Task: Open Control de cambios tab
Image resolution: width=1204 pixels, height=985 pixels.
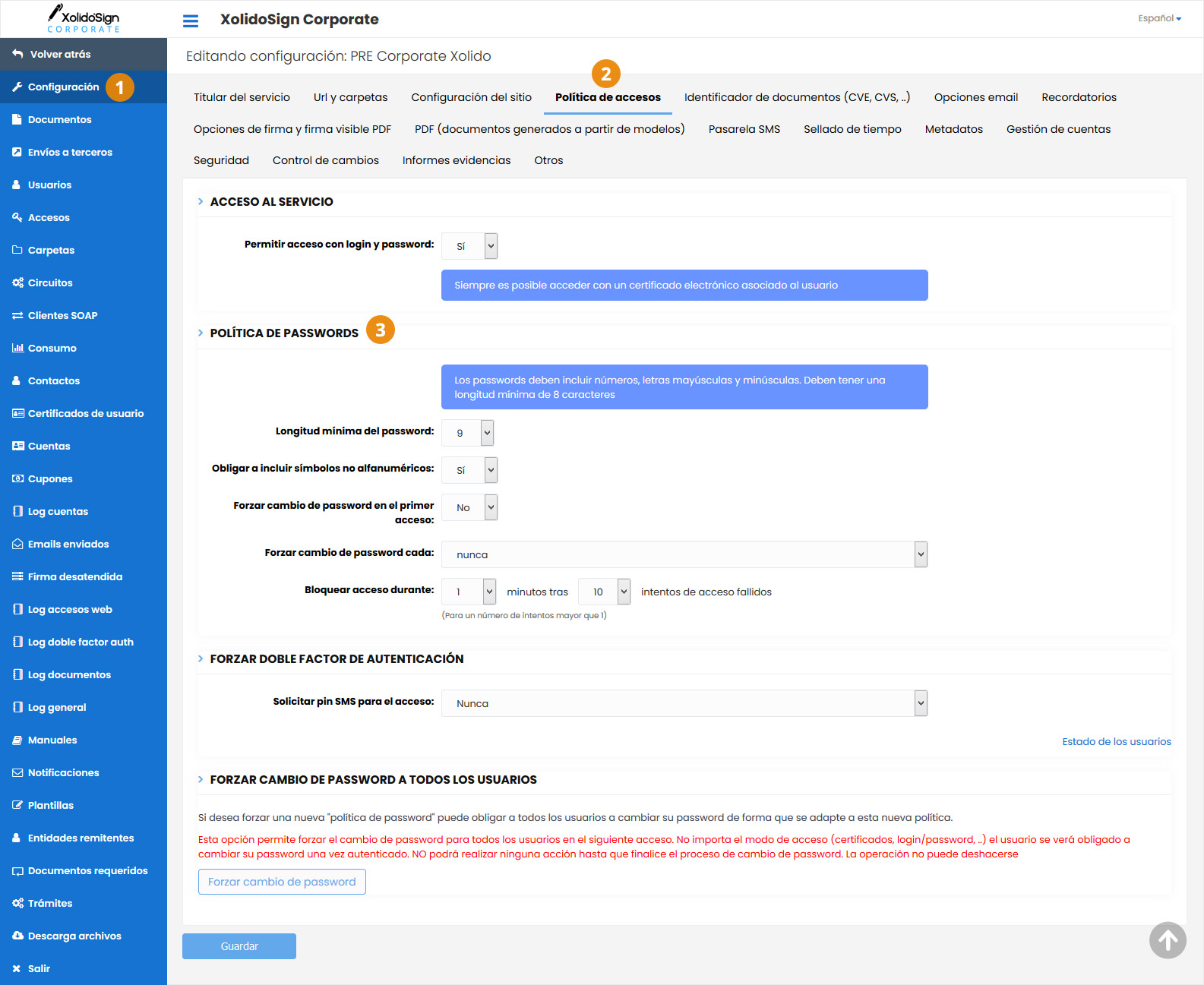Action: pyautogui.click(x=325, y=160)
